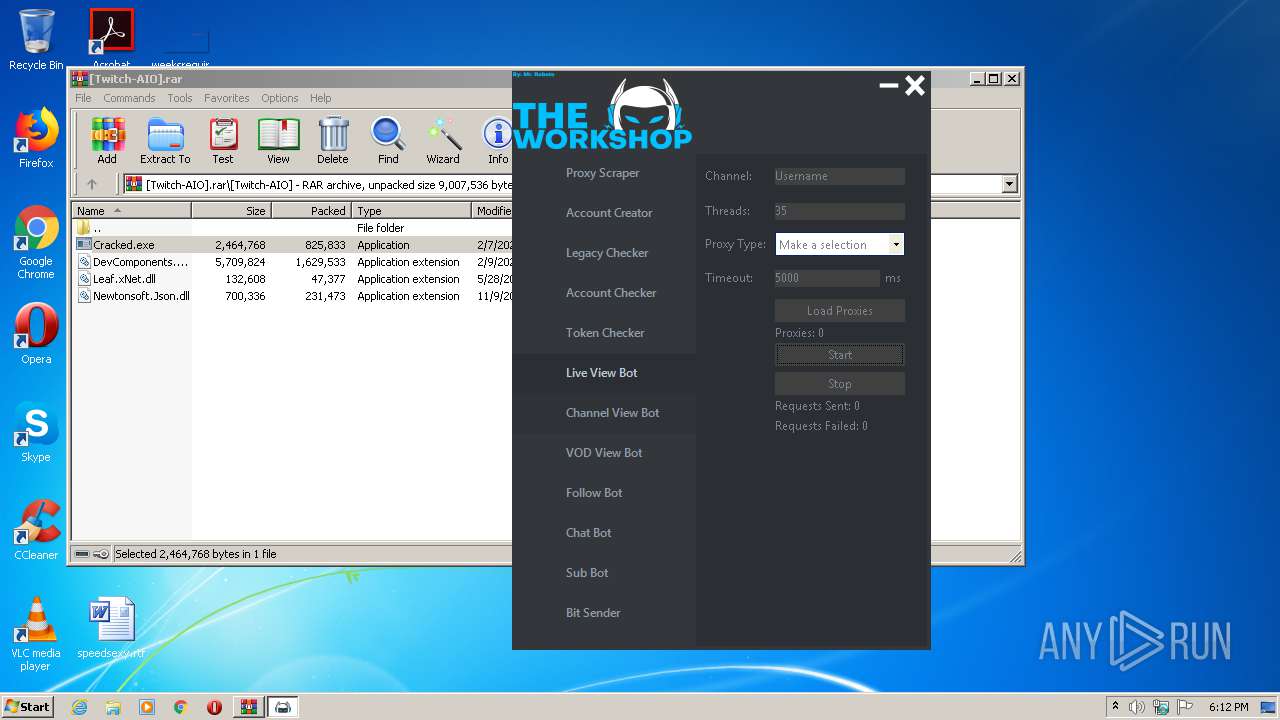Click the Extract To toolbar icon
Image resolution: width=1280 pixels, height=720 pixels.
pos(165,140)
